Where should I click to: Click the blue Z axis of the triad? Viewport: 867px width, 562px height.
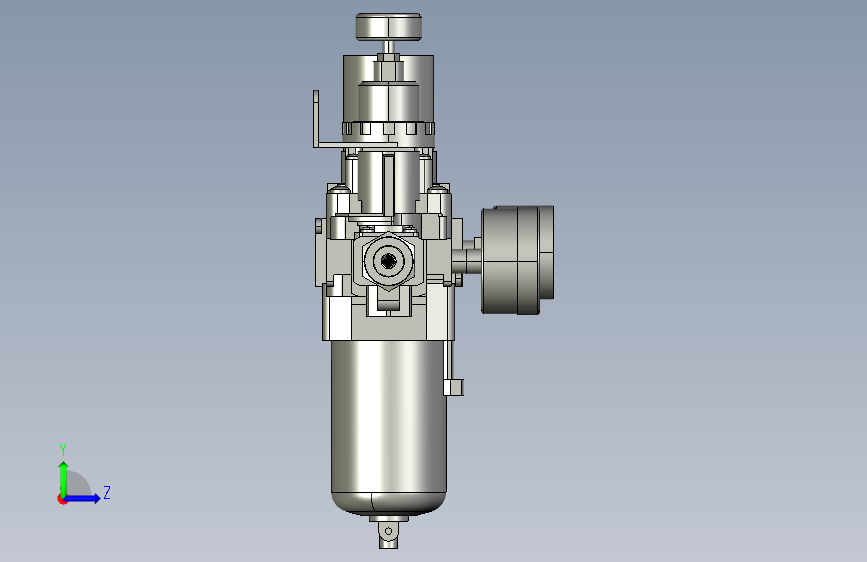(x=83, y=498)
